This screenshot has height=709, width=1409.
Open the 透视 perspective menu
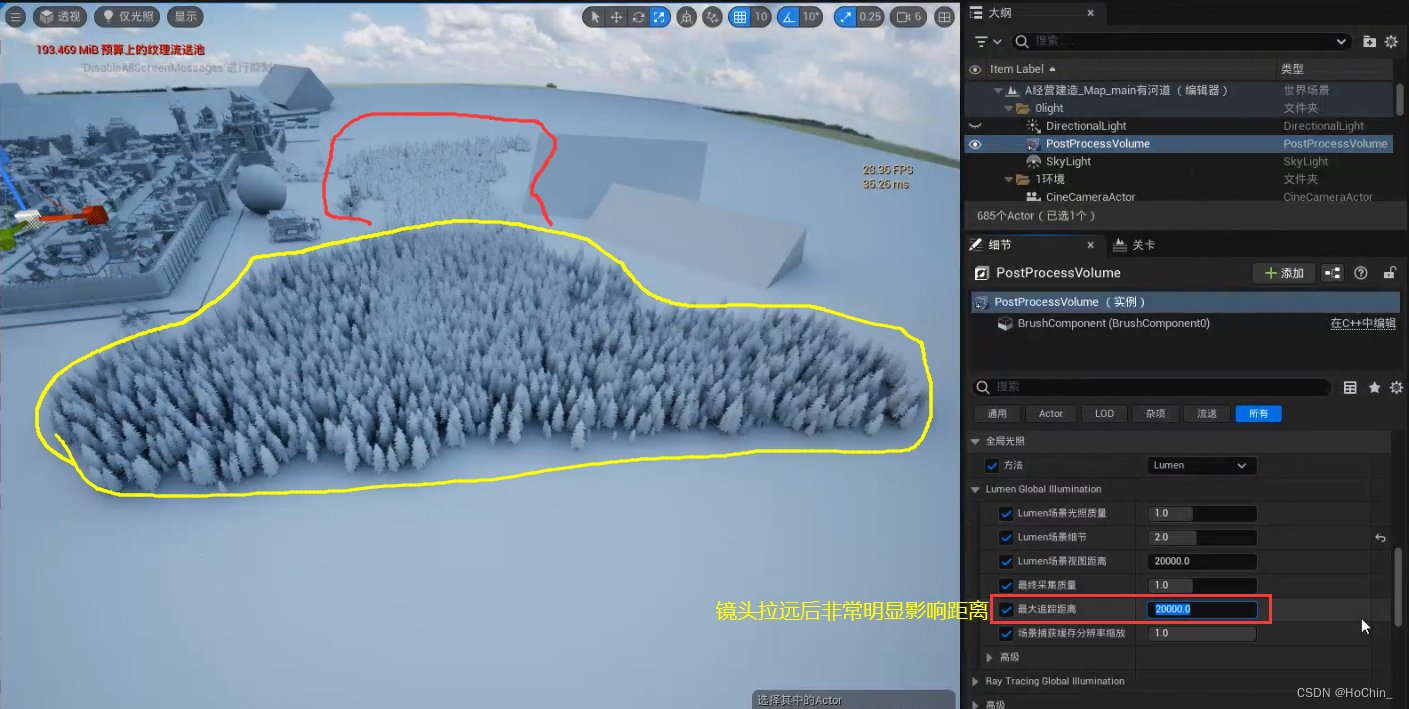point(59,16)
